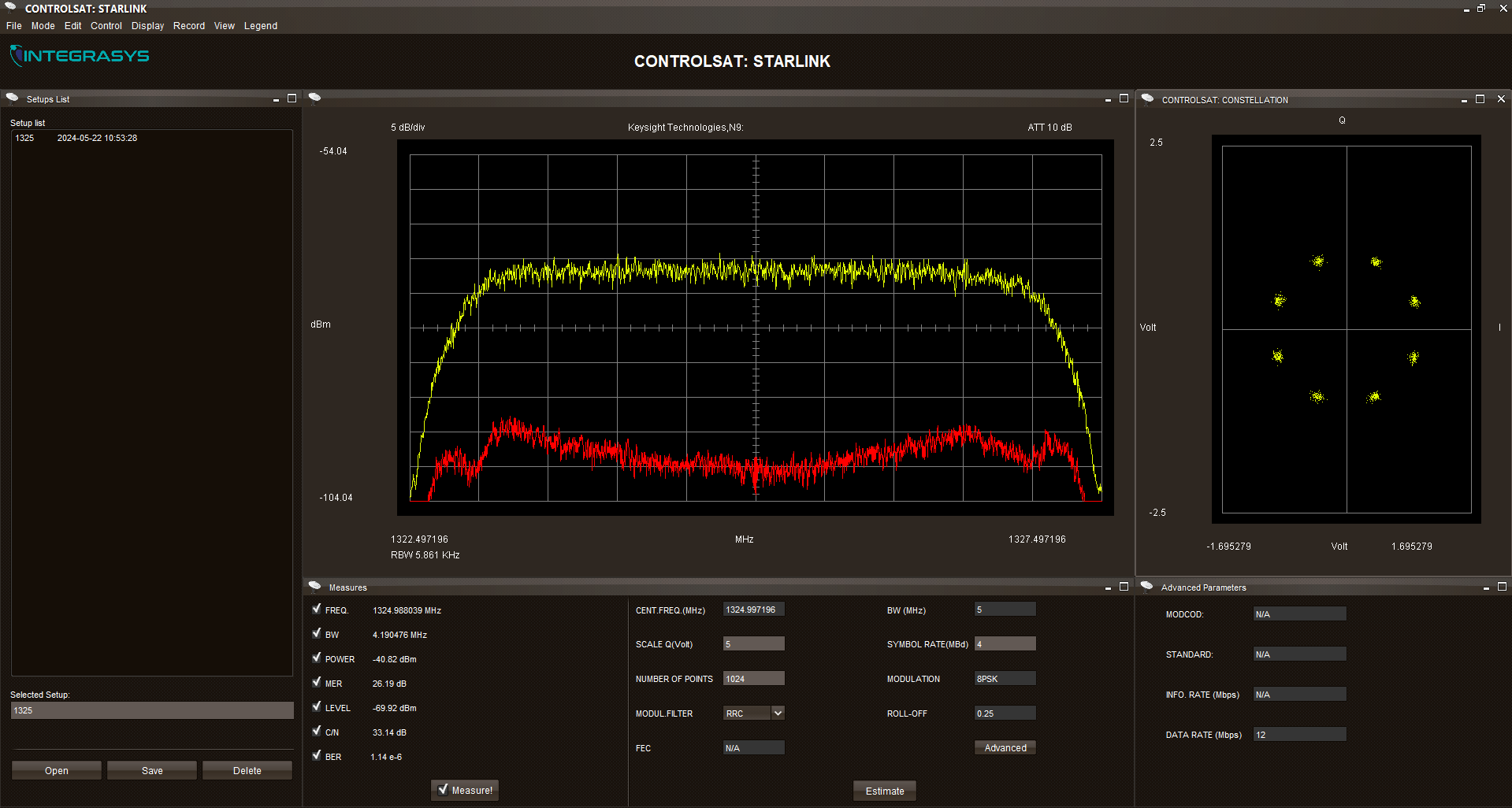Click the Integrasys logo
The width and height of the screenshot is (1512, 808).
80,56
